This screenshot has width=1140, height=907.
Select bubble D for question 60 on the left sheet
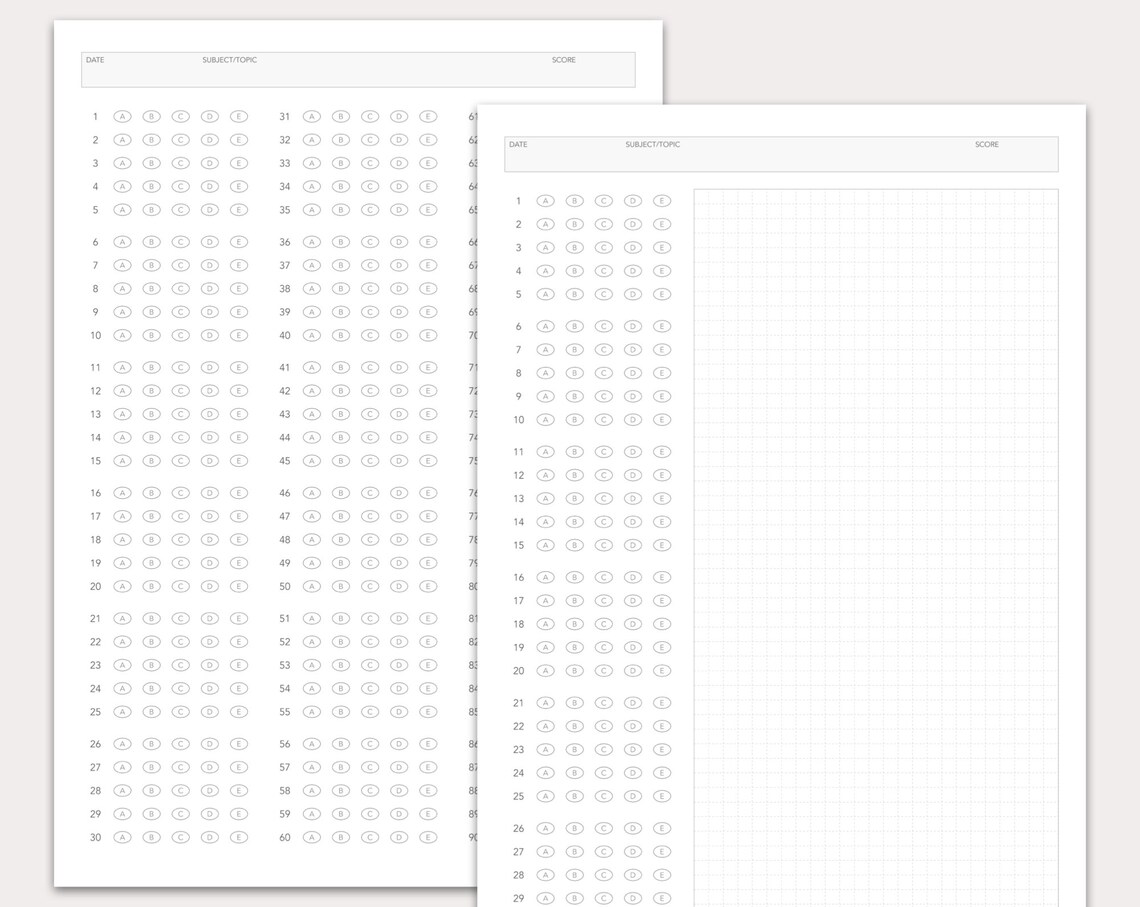coord(399,837)
